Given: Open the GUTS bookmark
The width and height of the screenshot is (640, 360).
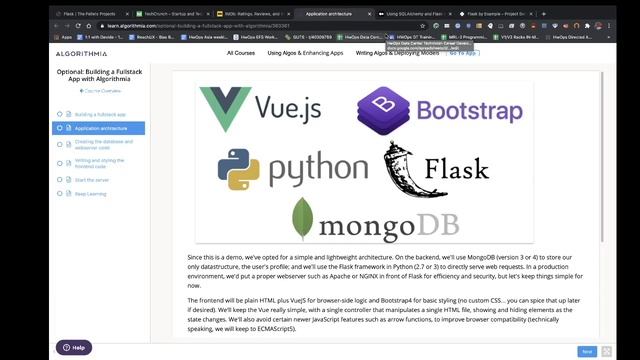Looking at the screenshot, I should (309, 37).
